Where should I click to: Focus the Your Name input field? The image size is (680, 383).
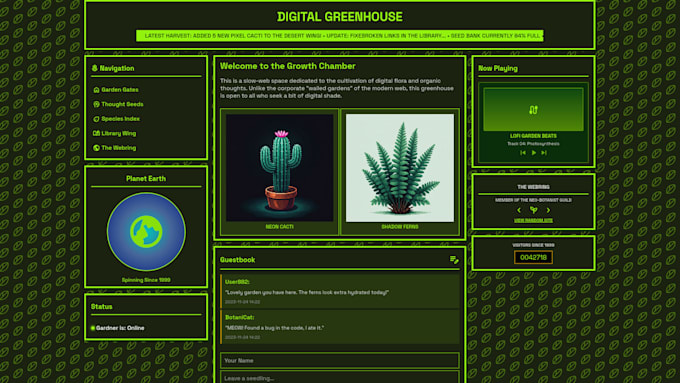[340, 360]
